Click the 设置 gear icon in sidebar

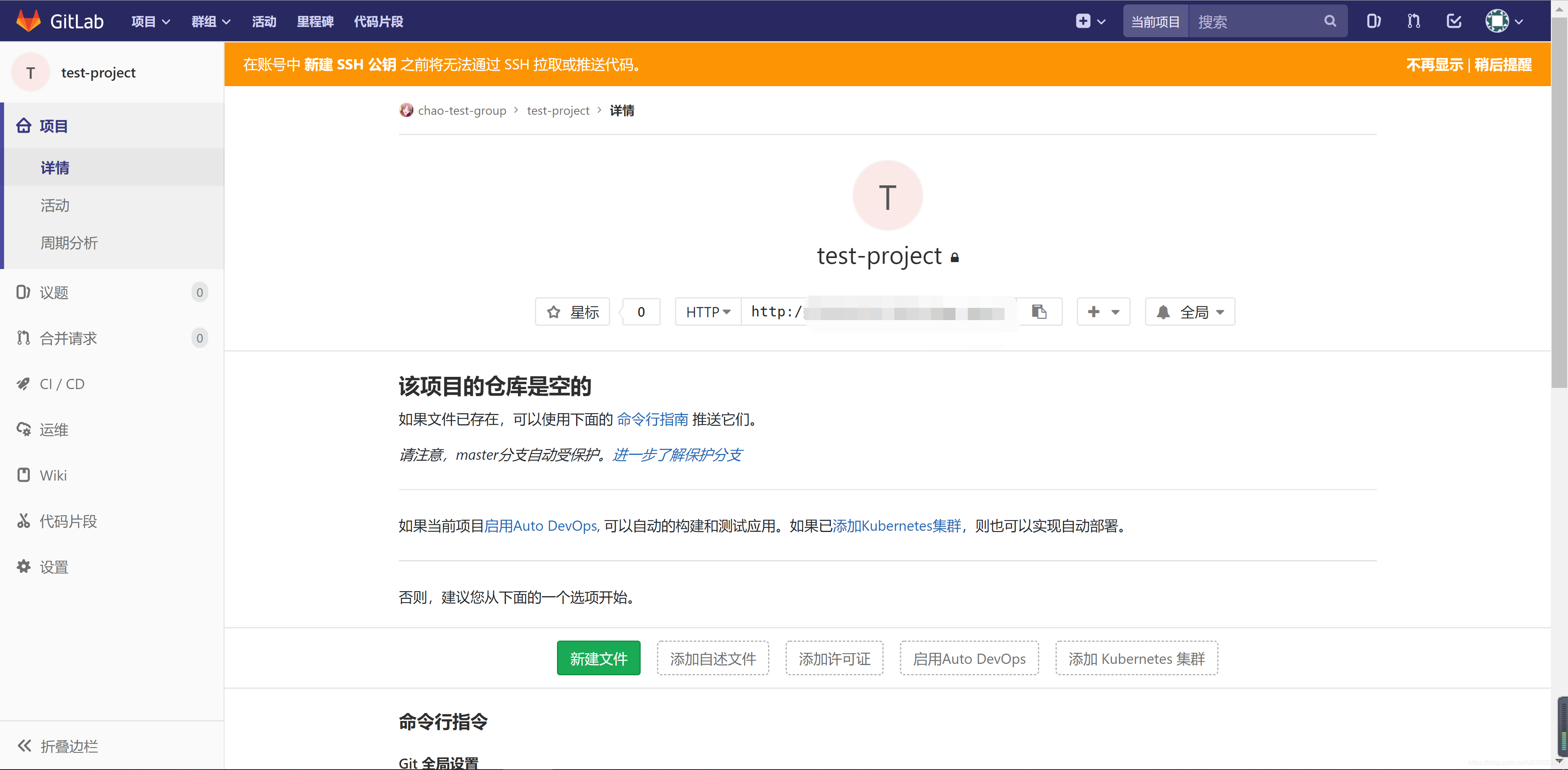click(23, 567)
